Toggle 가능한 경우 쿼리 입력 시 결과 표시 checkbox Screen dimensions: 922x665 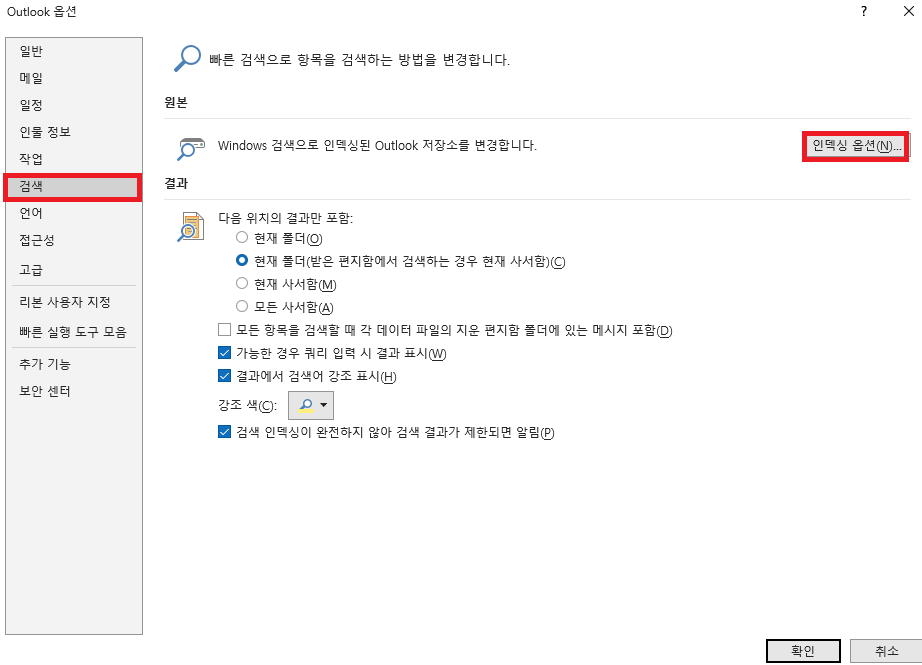[224, 353]
